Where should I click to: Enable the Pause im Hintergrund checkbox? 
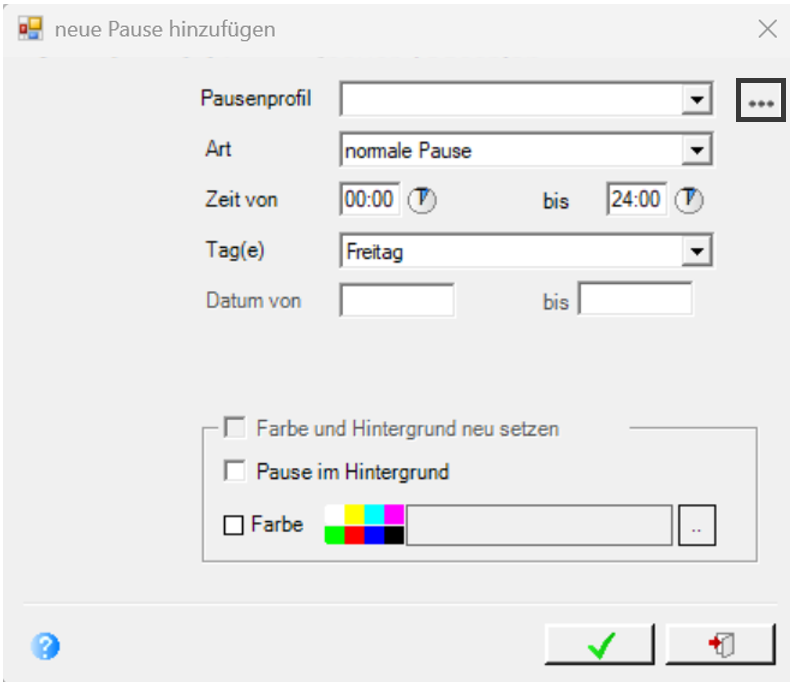(x=235, y=470)
